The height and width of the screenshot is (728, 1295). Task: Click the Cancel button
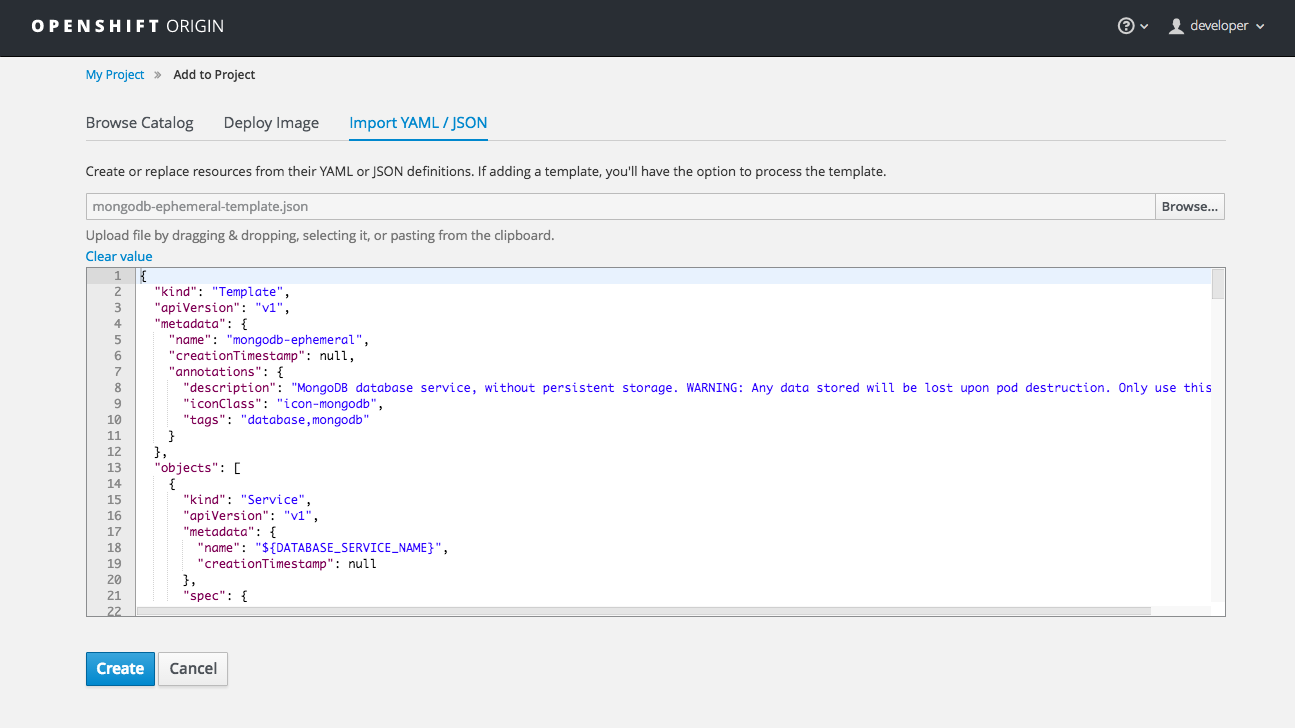click(x=193, y=669)
